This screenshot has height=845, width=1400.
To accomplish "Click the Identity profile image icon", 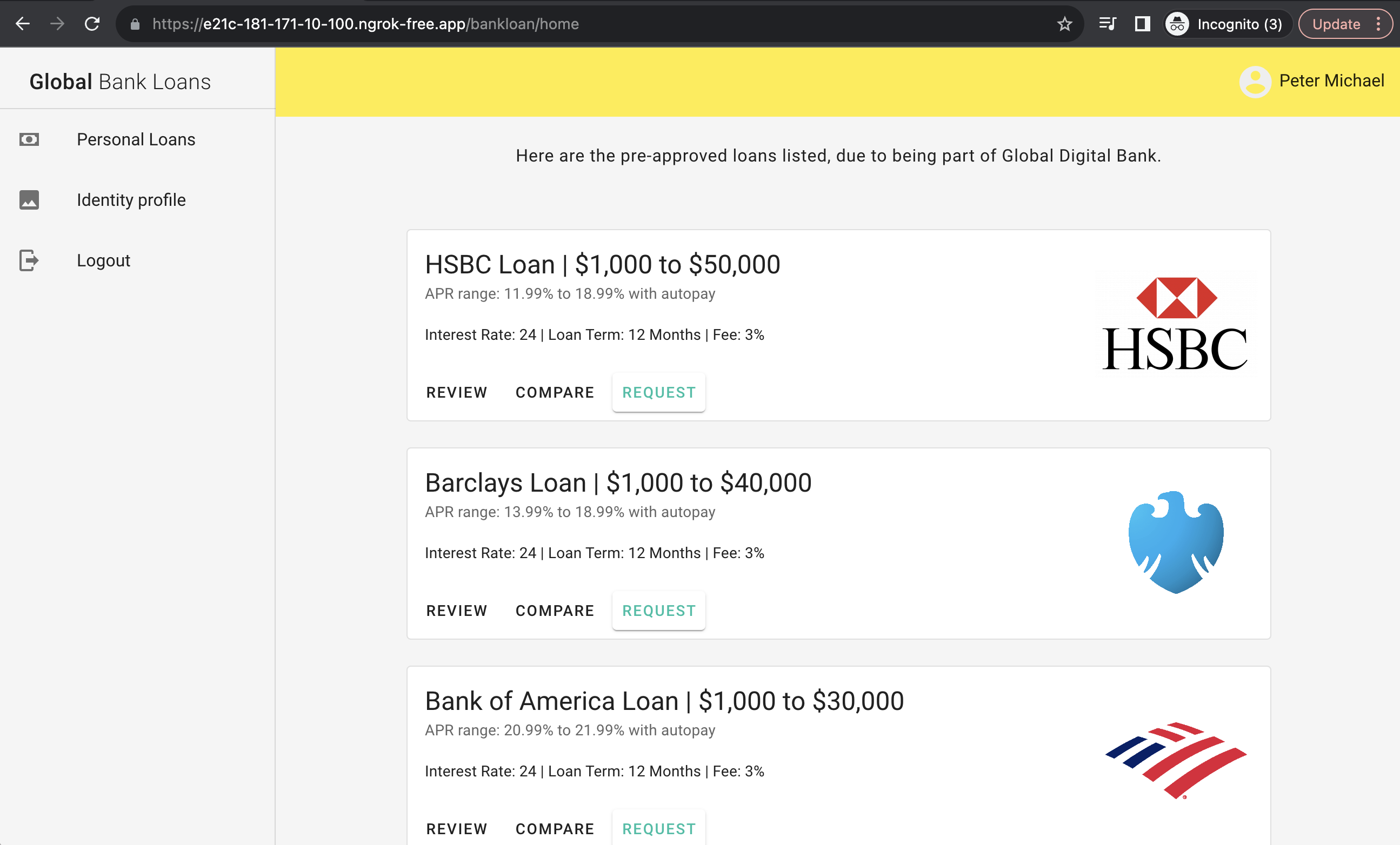I will (x=29, y=200).
